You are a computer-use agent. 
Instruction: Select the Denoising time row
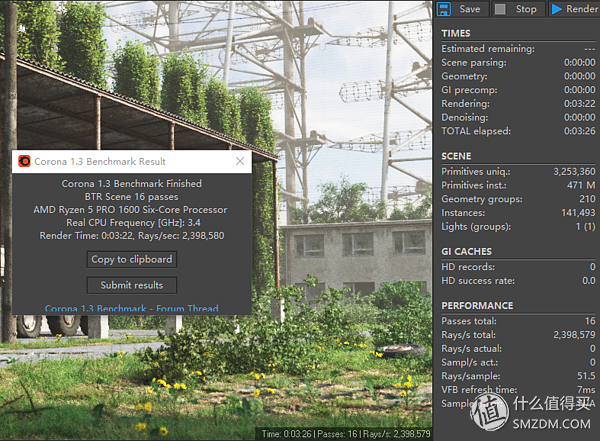[x=518, y=118]
